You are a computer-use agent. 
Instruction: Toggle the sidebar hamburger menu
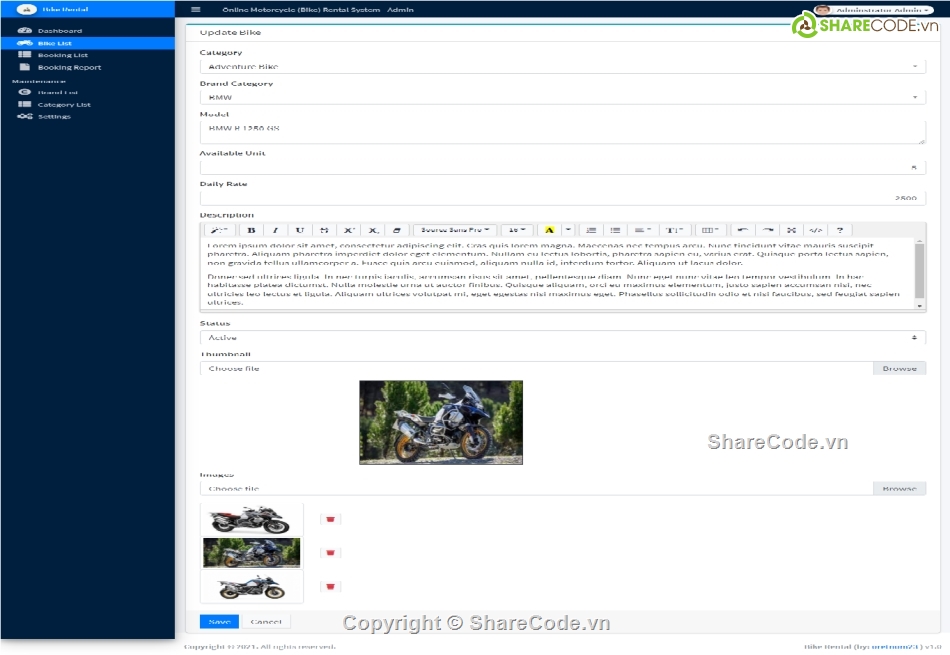(x=195, y=10)
